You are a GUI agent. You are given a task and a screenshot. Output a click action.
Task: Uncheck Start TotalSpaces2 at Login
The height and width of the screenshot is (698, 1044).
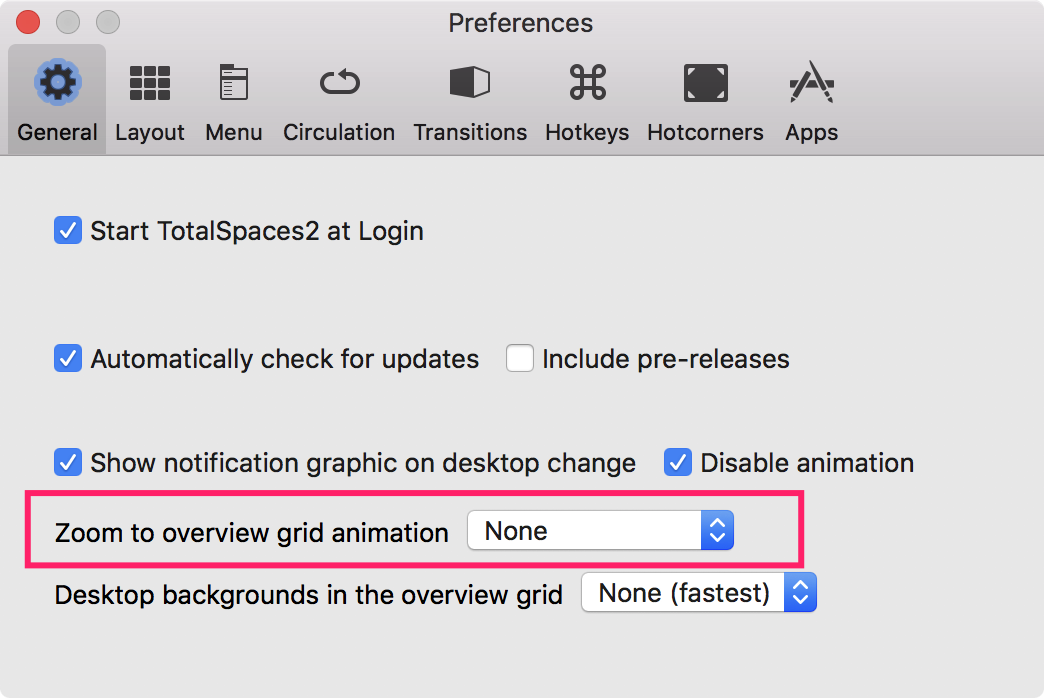tap(68, 231)
